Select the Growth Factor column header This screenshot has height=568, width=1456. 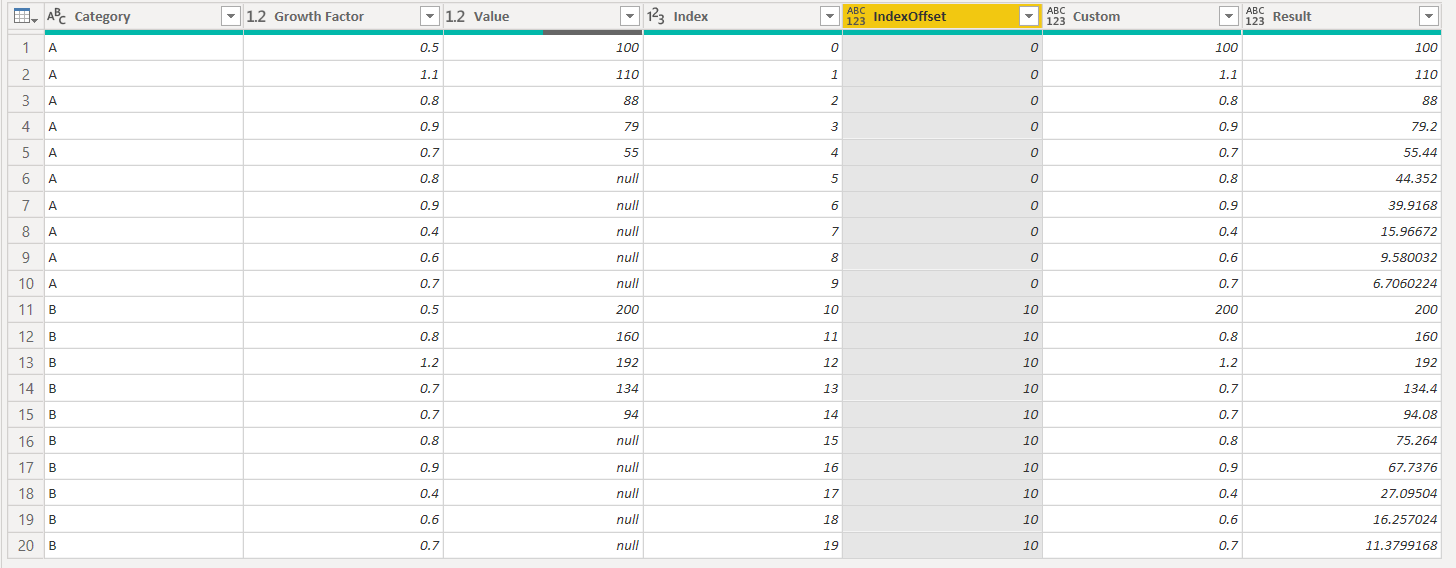click(x=343, y=17)
